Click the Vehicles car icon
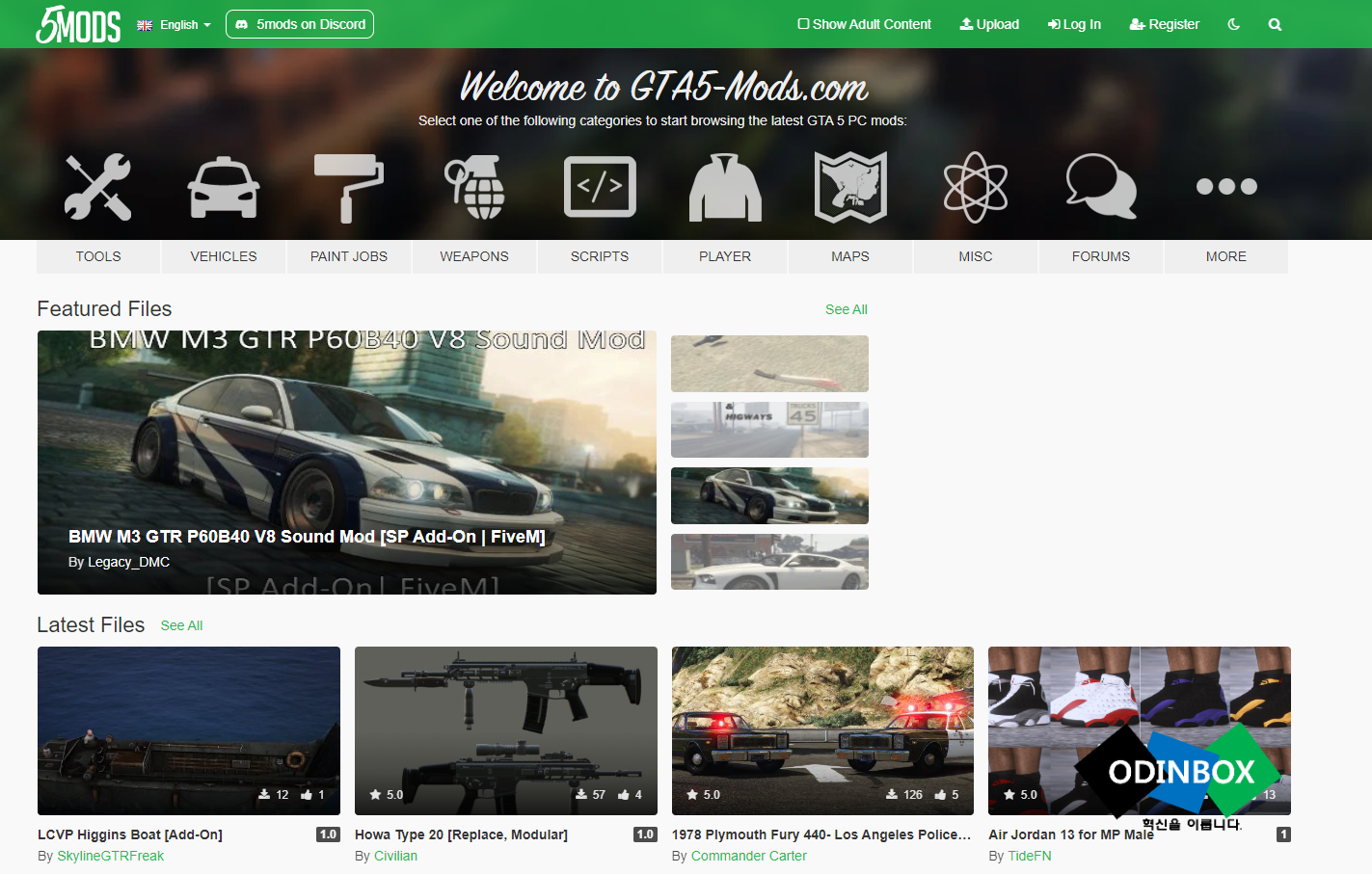The image size is (1372, 874). (224, 187)
